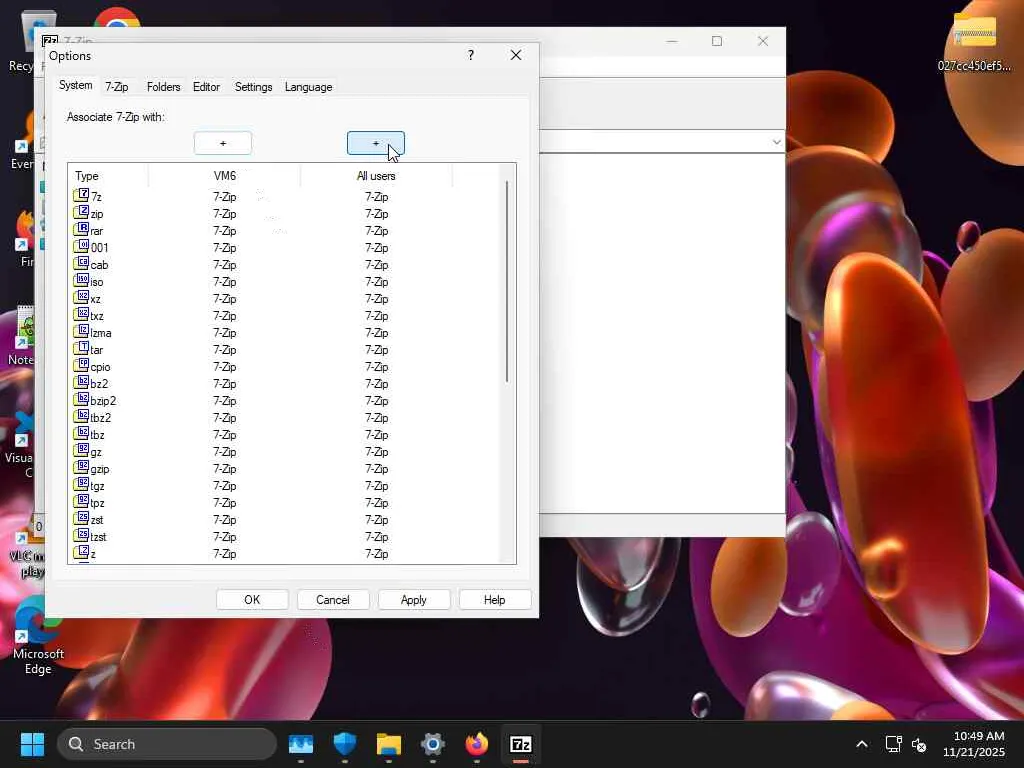Screen dimensions: 1024x768
Task: Click the All users 7-Zip cell for rar
Action: click(376, 231)
